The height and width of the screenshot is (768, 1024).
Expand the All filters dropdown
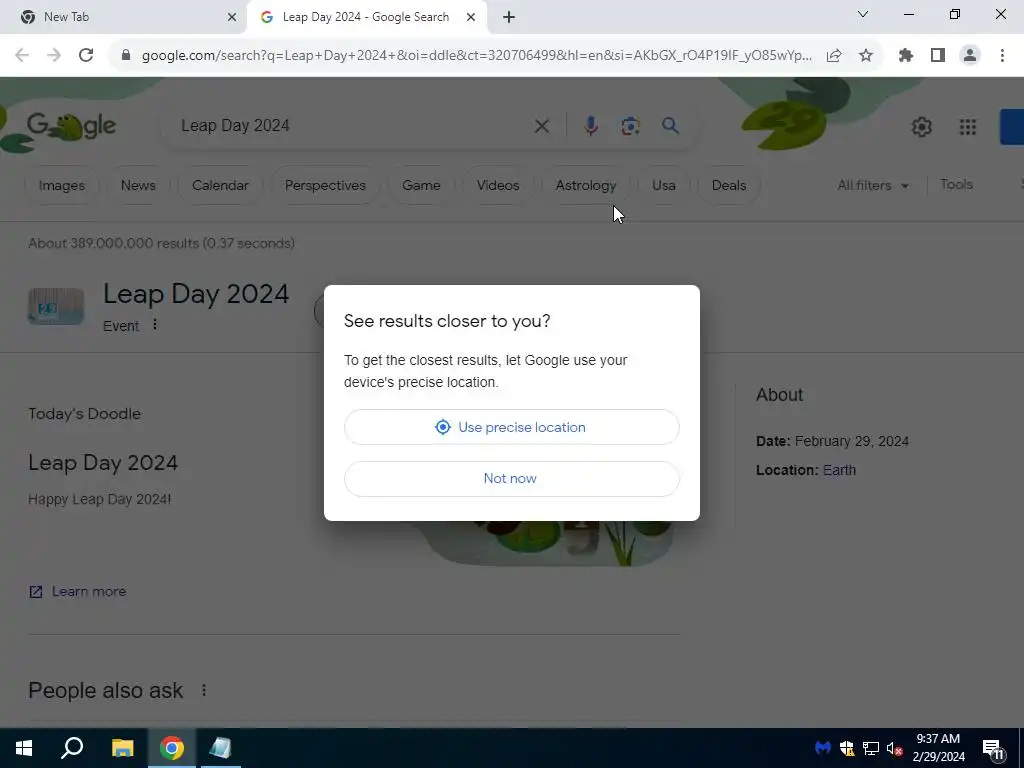[872, 185]
